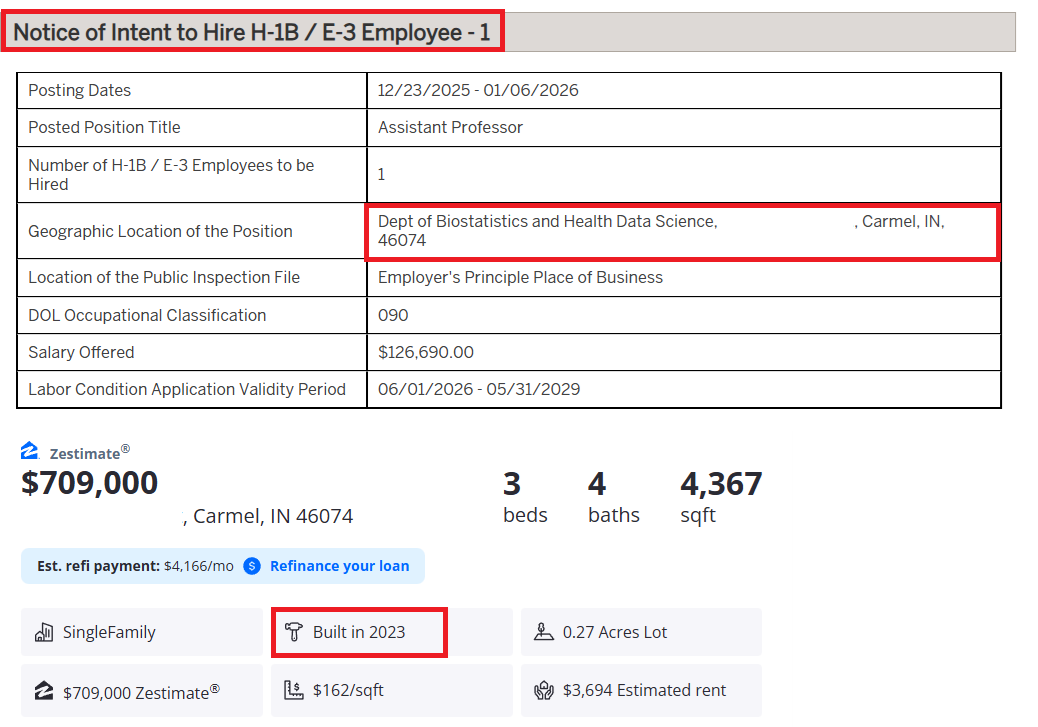
Task: Click the Geographic Location of the Position label
Action: click(x=160, y=231)
